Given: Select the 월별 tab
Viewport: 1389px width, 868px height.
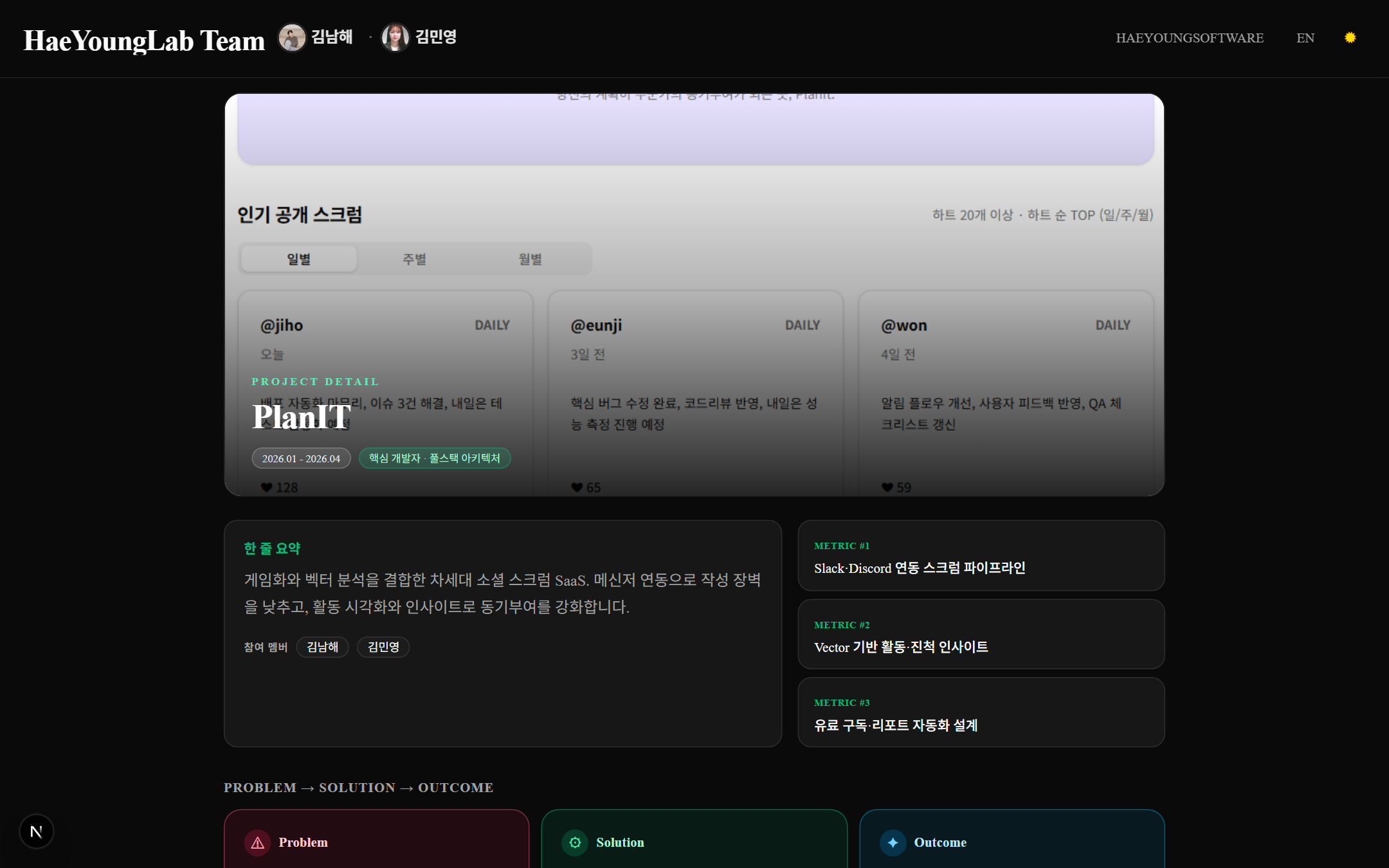Looking at the screenshot, I should coord(531,258).
